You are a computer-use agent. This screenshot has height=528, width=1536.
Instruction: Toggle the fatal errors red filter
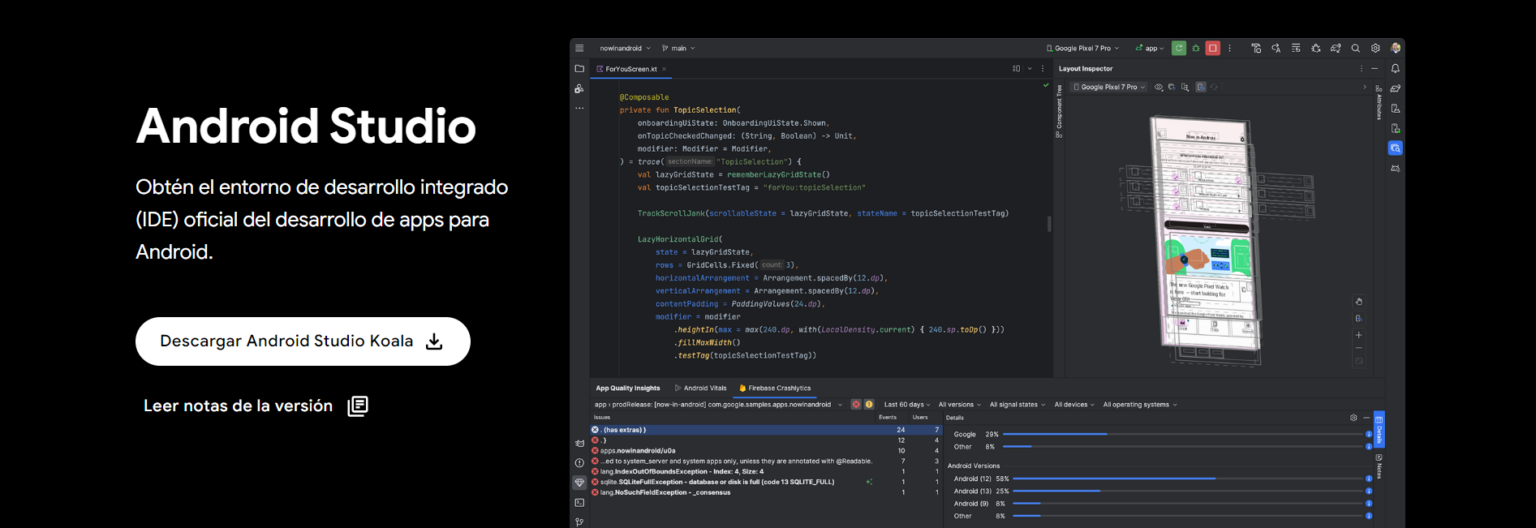click(x=856, y=404)
